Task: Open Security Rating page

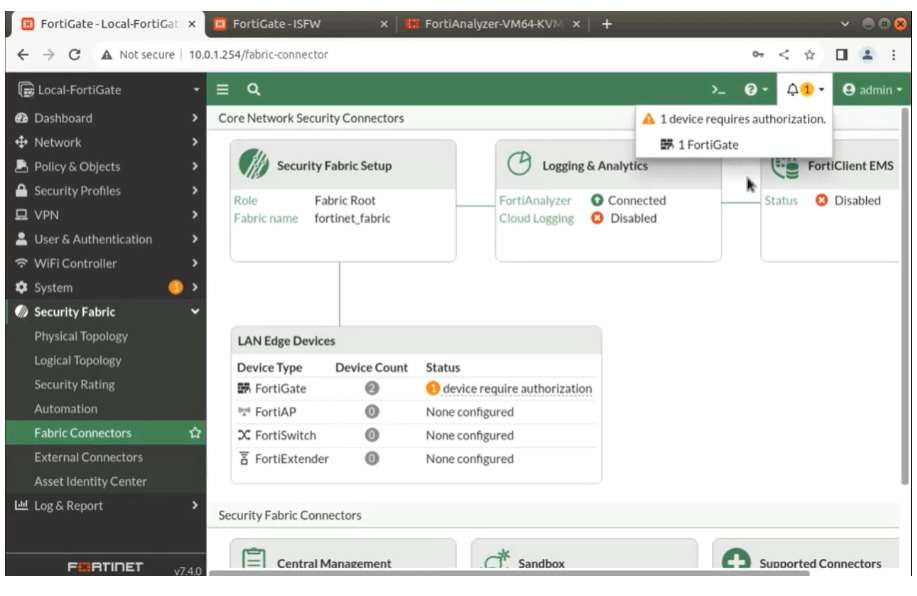Action: (x=74, y=384)
